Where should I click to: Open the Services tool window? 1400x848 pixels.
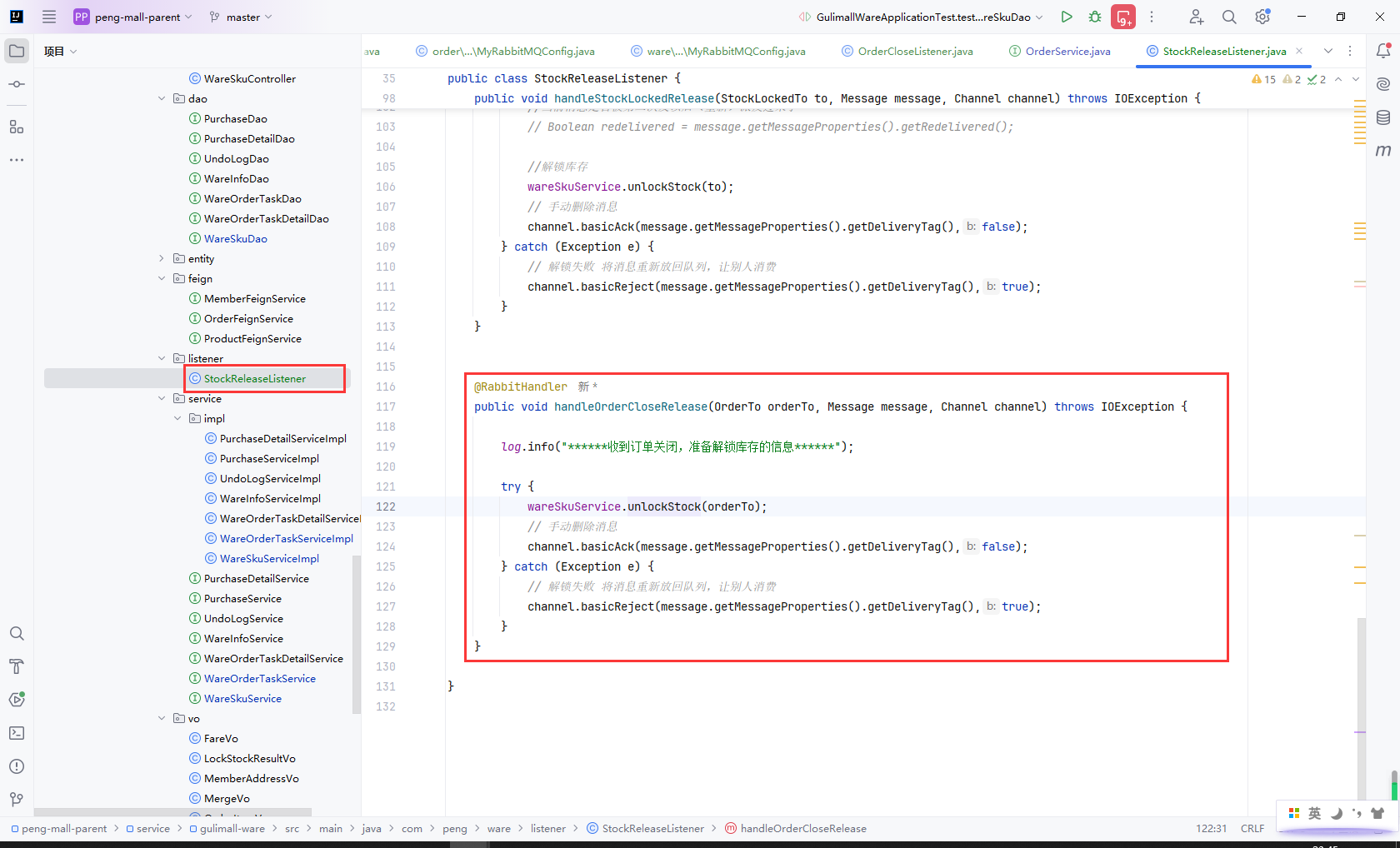point(17,700)
